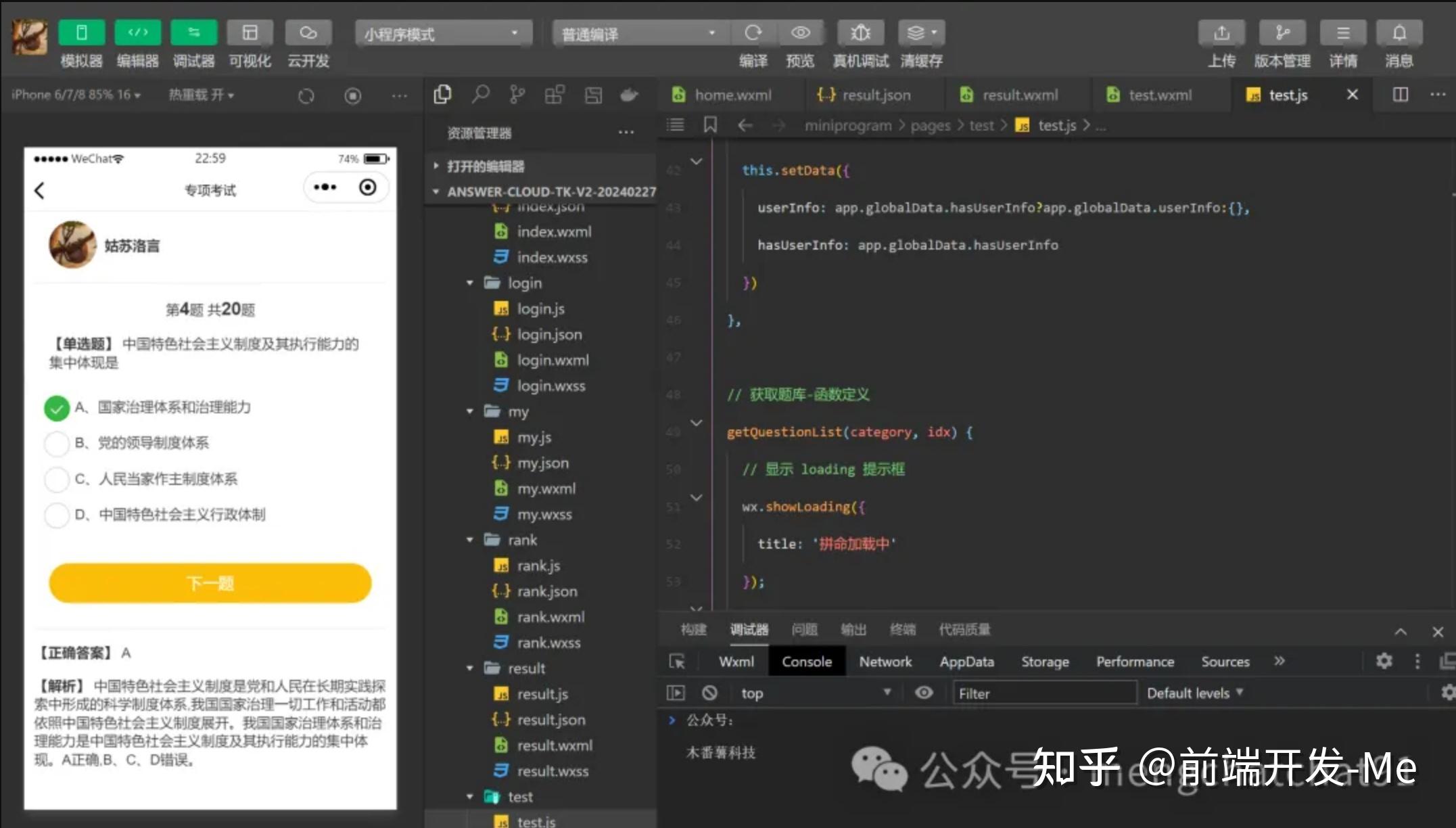1456x828 pixels.
Task: Click the 预览 preview icon
Action: point(801,32)
